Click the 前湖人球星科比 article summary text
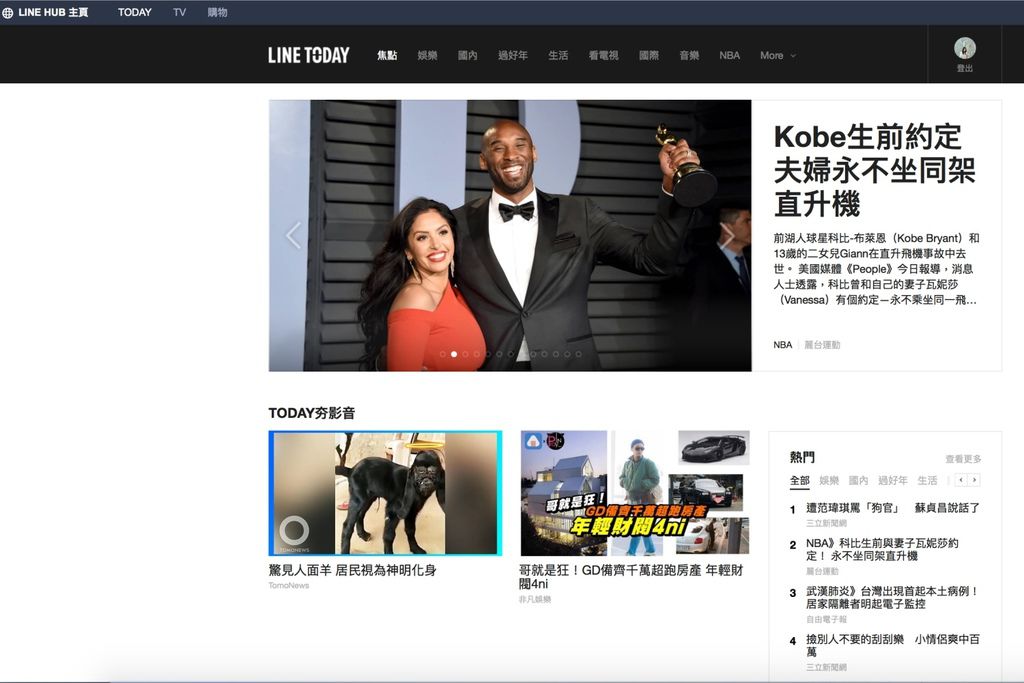This screenshot has width=1024, height=683. click(876, 269)
